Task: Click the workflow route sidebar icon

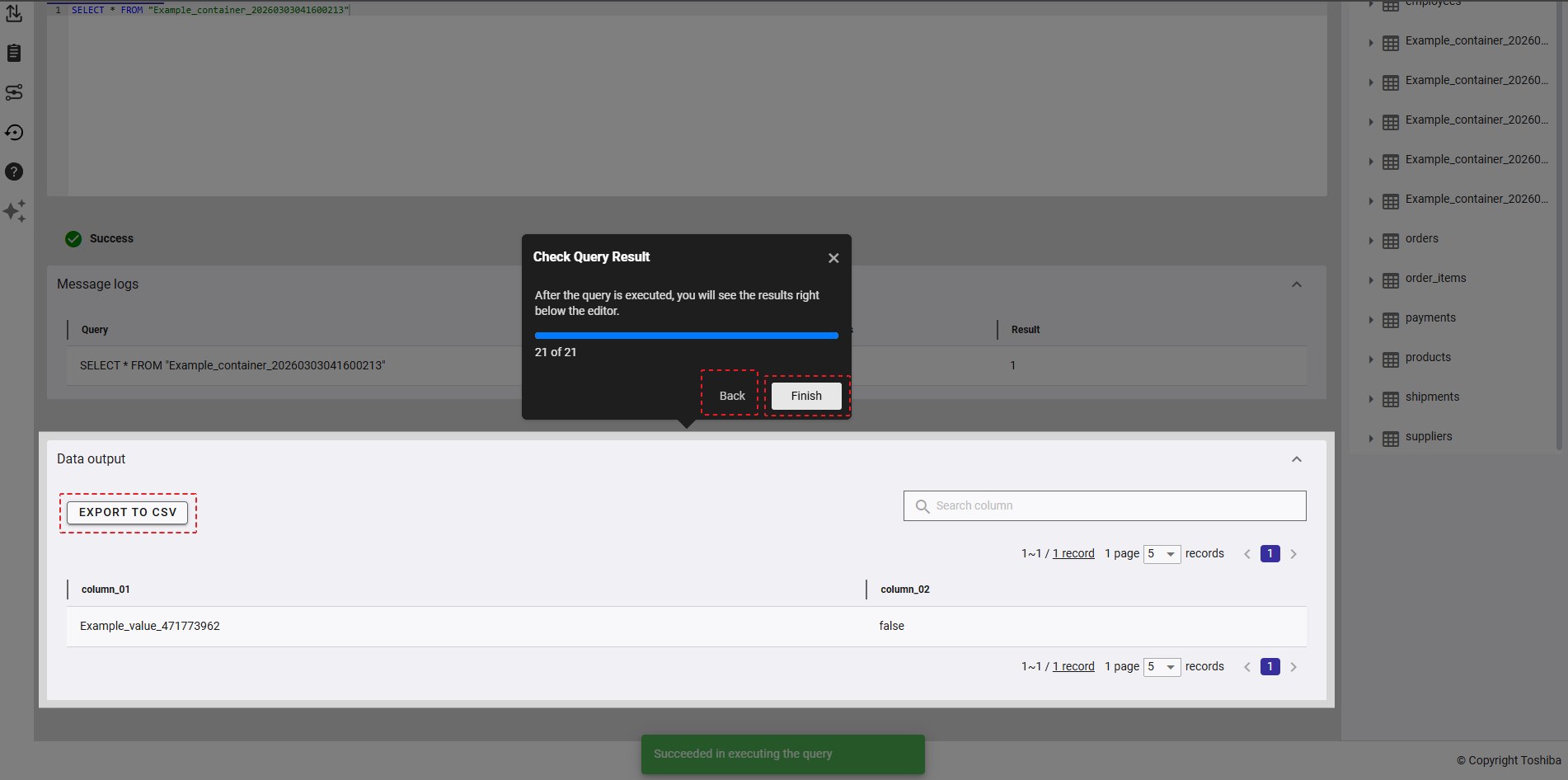Action: tap(14, 92)
